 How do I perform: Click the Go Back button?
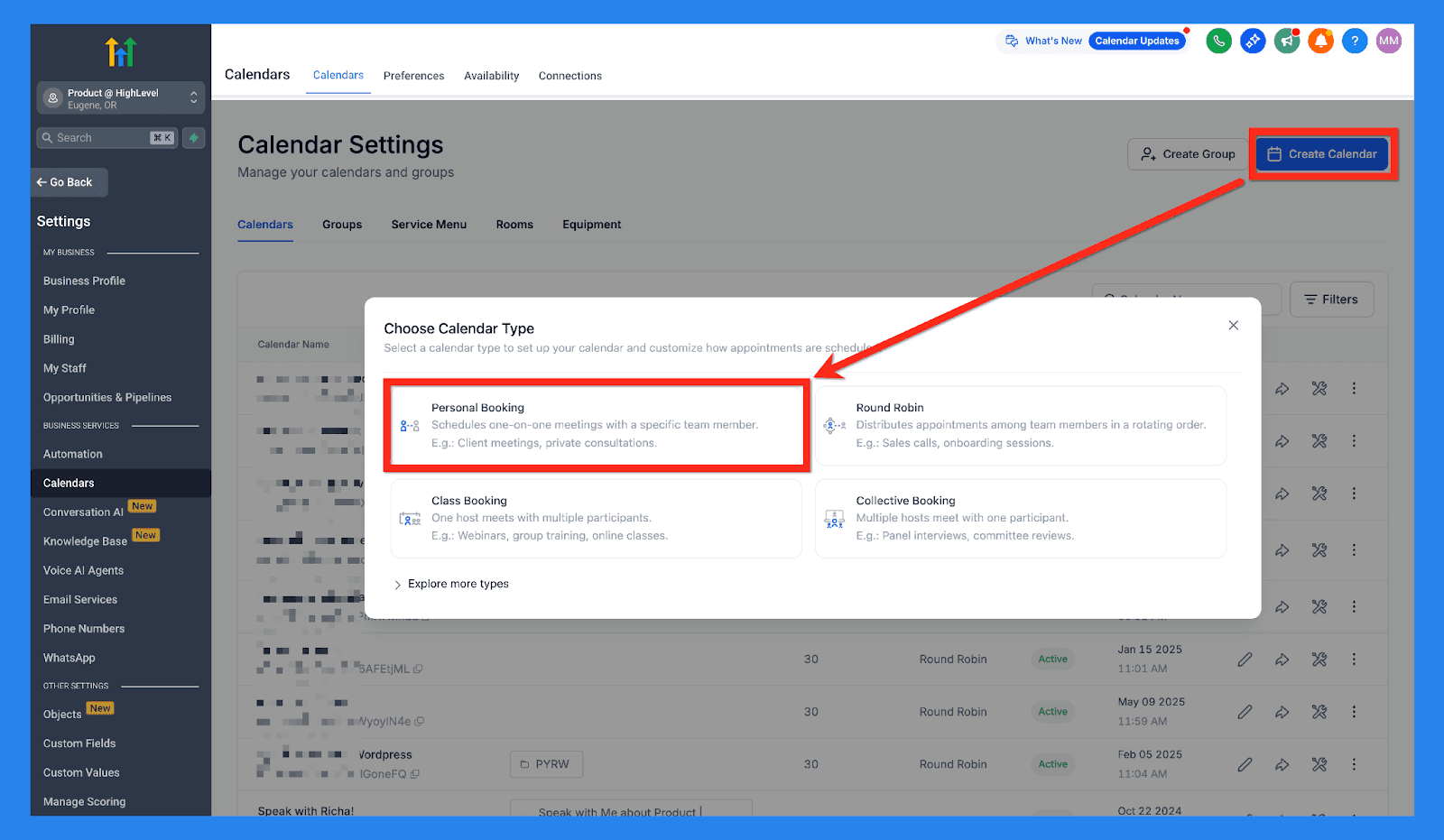pos(69,182)
